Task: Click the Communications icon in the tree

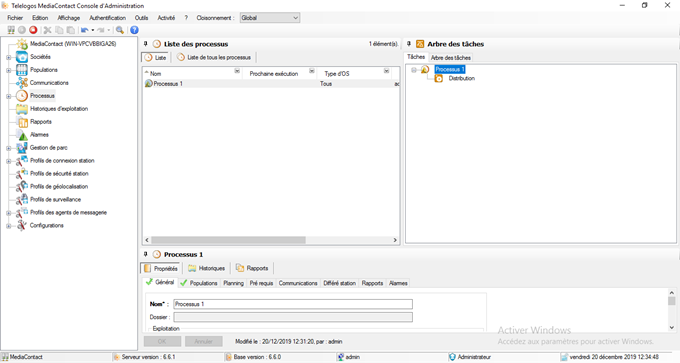Action: pos(22,83)
